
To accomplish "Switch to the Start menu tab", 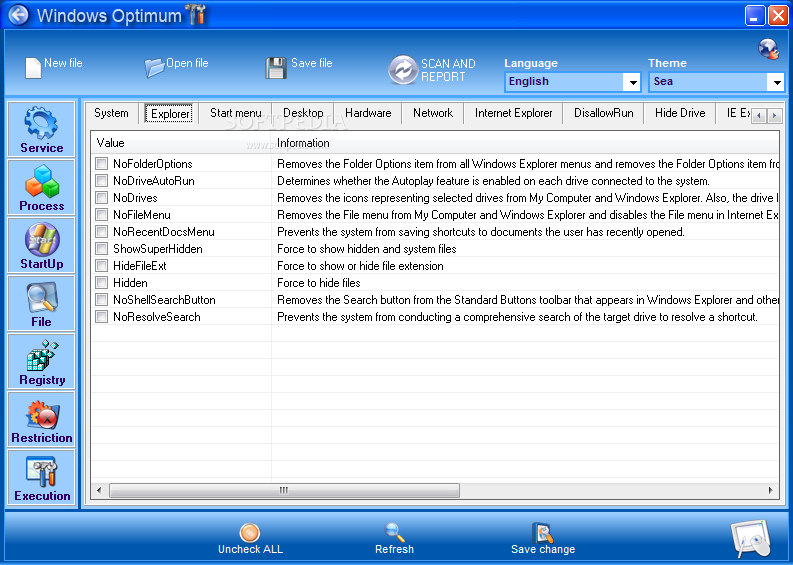I will point(236,113).
